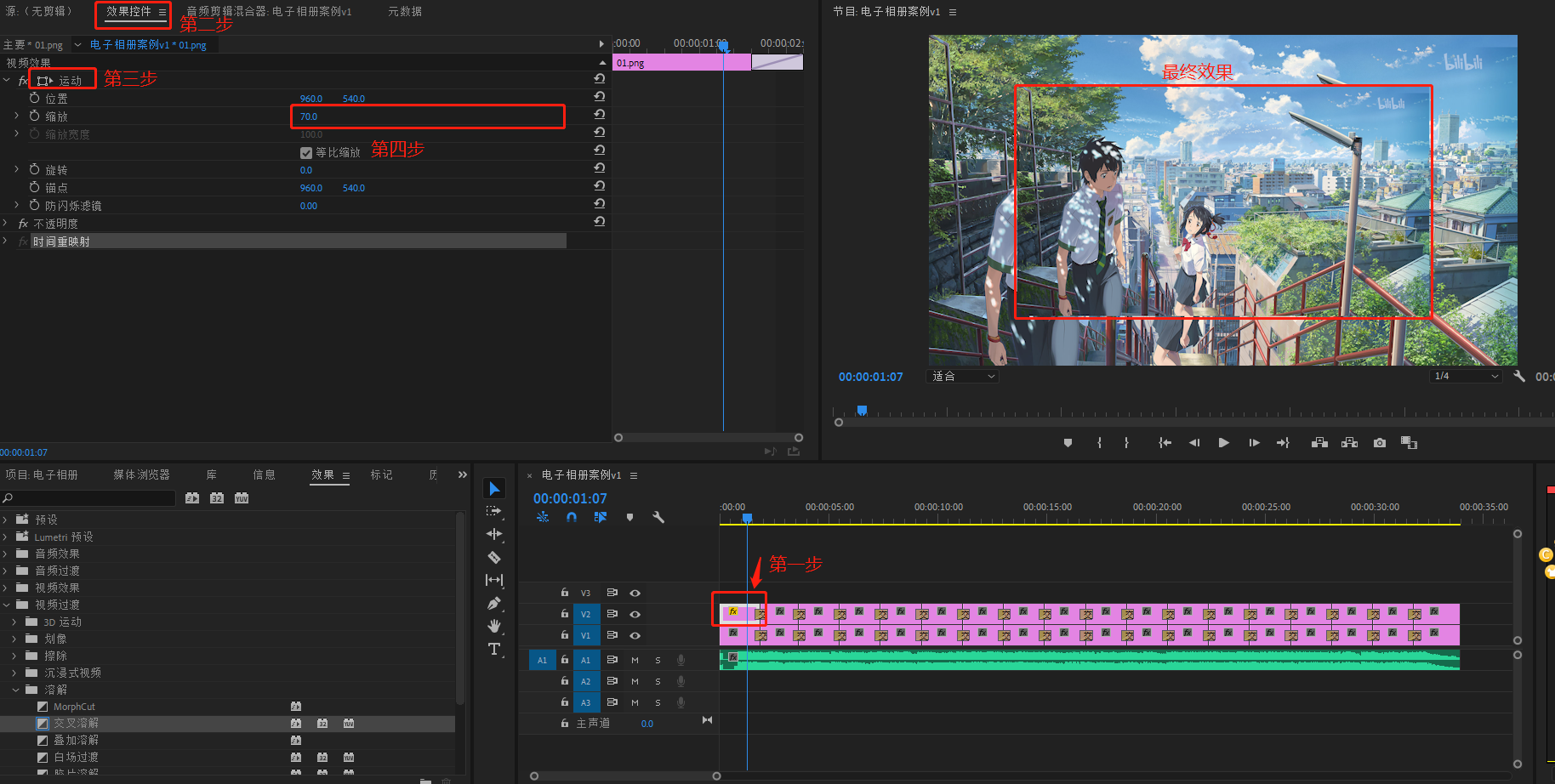
Task: Jump to the Out point
Action: [1283, 443]
